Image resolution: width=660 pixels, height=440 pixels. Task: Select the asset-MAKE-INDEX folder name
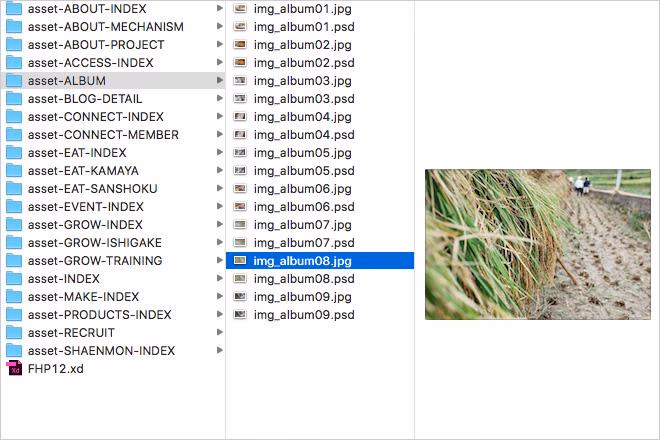click(x=83, y=296)
